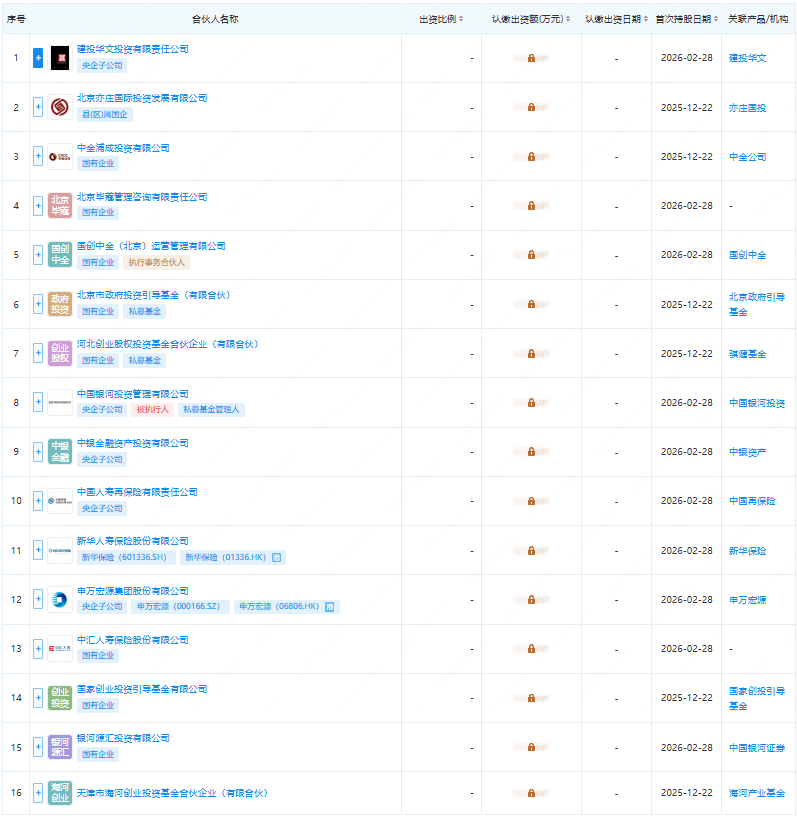
Task: Sort by 认缴出资日期 column
Action: pyautogui.click(x=616, y=19)
